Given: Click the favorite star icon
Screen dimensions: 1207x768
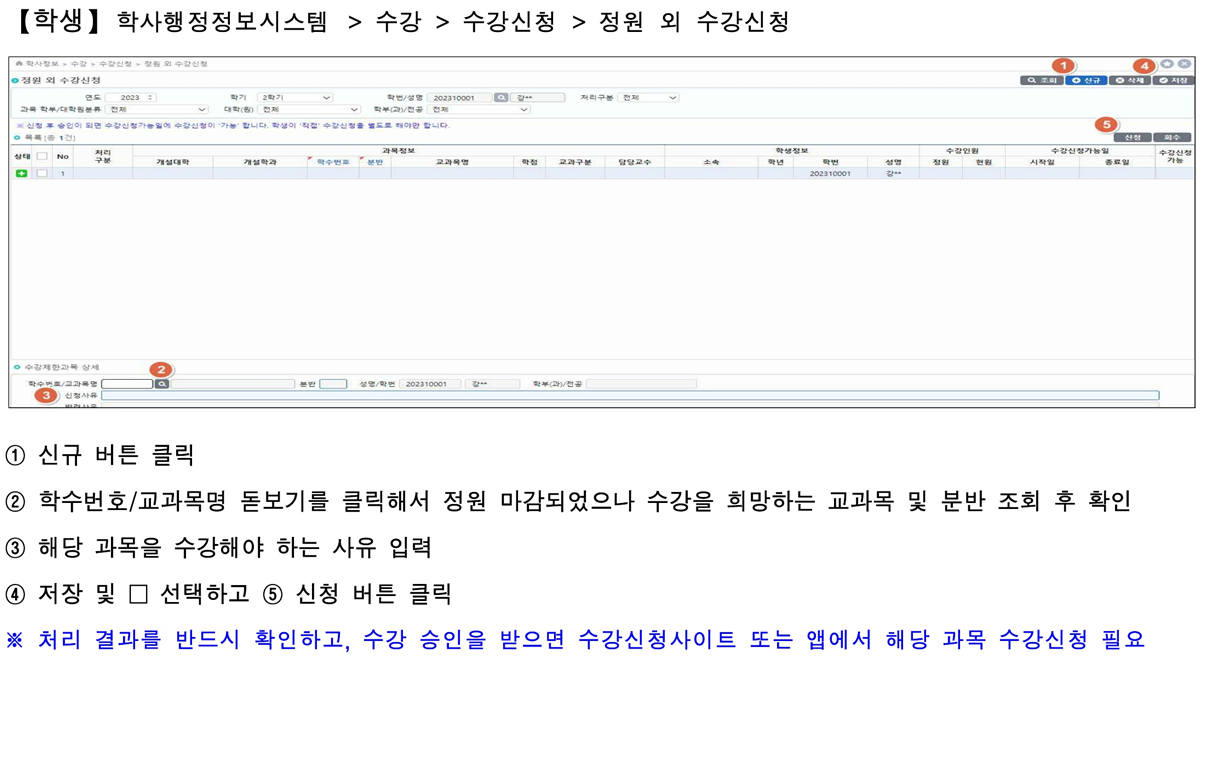Looking at the screenshot, I should (x=1167, y=64).
